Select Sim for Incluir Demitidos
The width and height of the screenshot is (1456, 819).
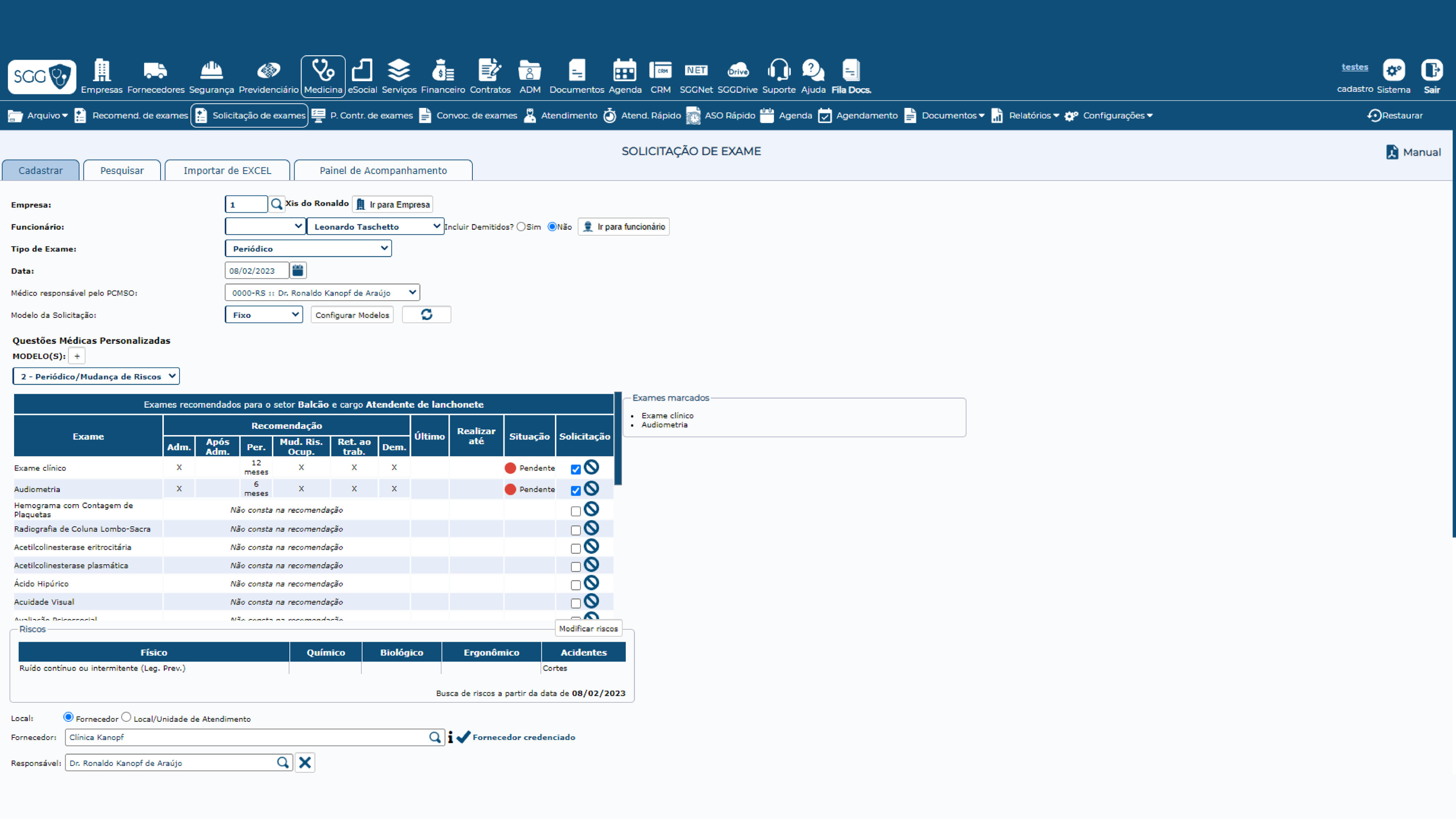coord(521,227)
